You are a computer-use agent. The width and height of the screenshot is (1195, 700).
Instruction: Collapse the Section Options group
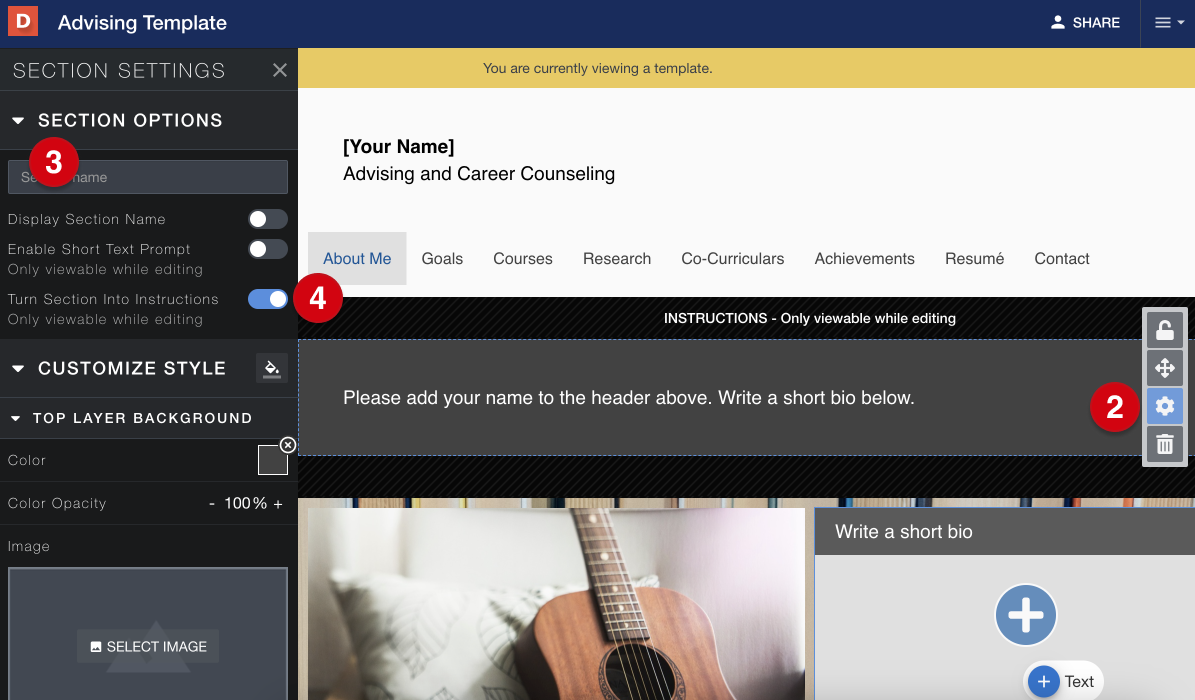18,120
